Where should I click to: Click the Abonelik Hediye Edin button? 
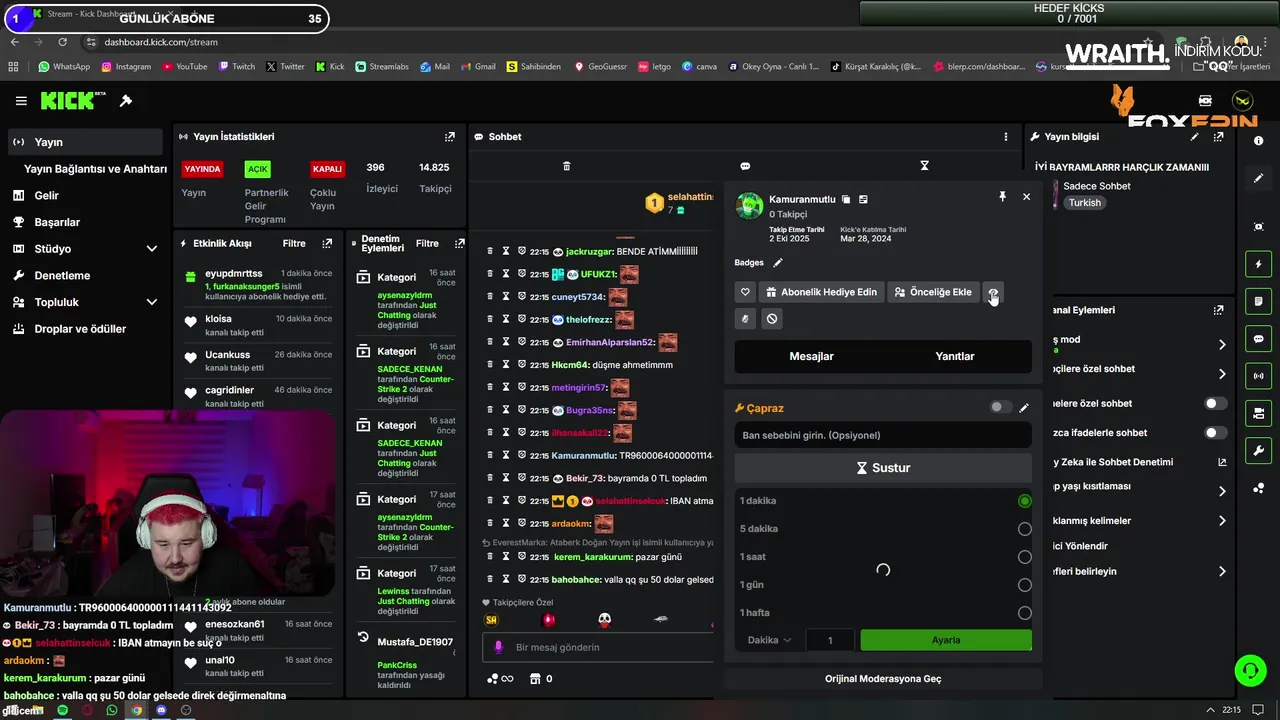click(821, 292)
